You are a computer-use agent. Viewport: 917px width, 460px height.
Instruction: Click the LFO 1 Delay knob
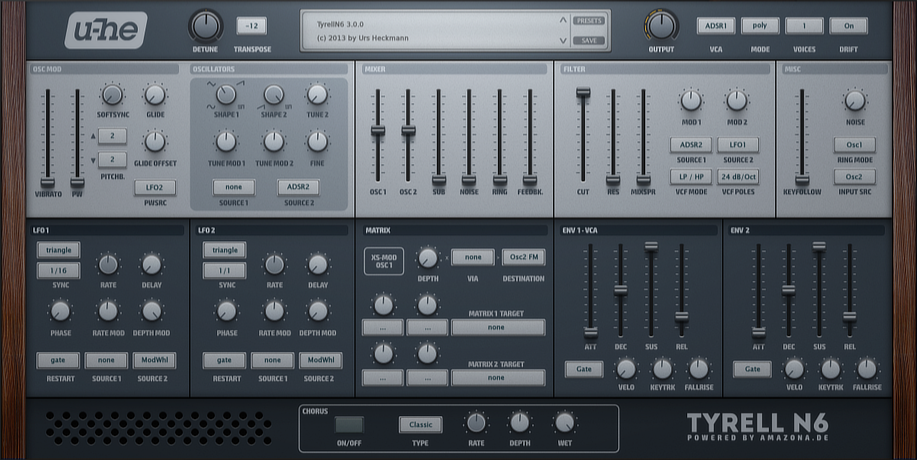pos(151,264)
